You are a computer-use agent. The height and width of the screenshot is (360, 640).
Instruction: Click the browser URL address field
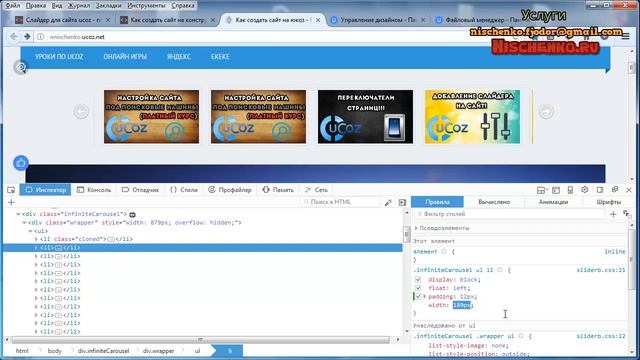click(x=261, y=37)
